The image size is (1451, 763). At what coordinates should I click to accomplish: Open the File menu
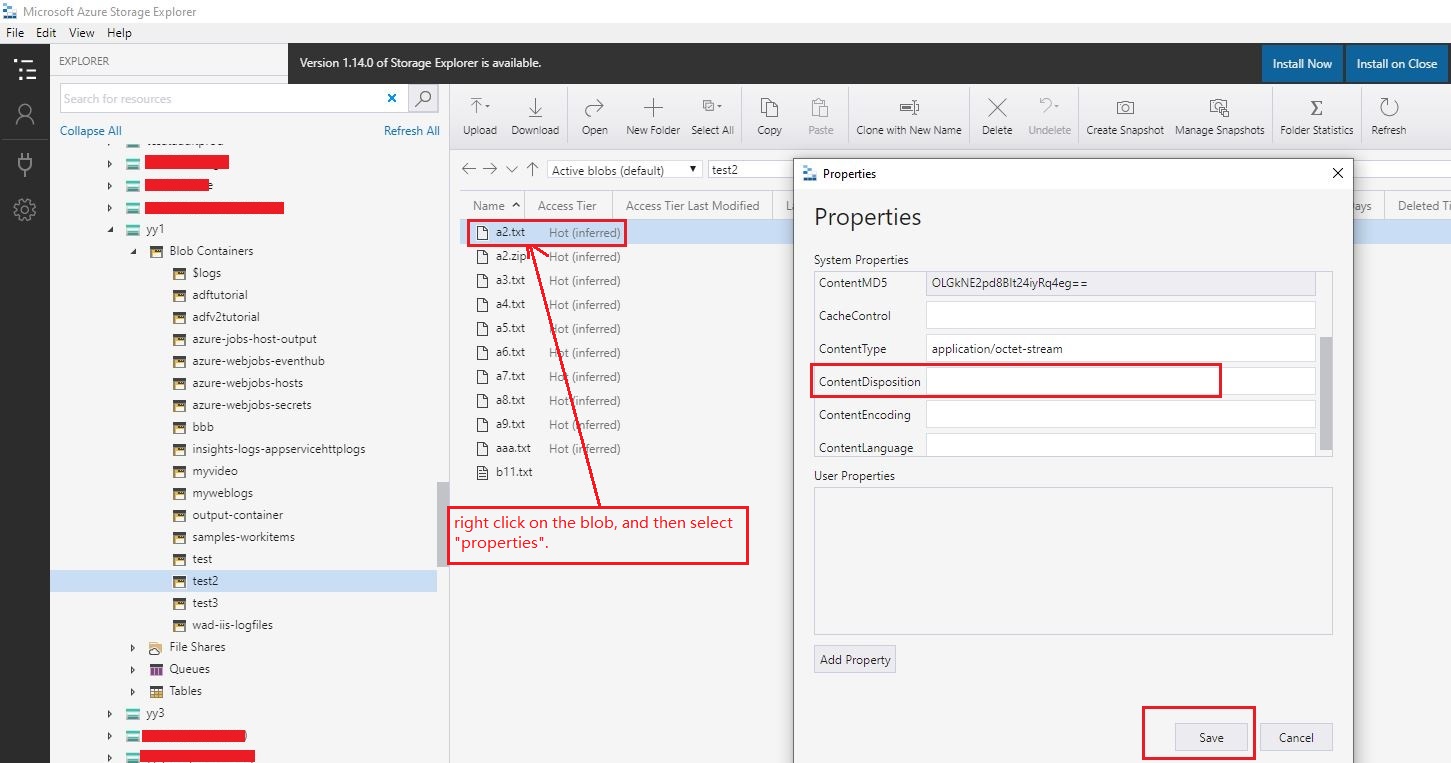15,33
